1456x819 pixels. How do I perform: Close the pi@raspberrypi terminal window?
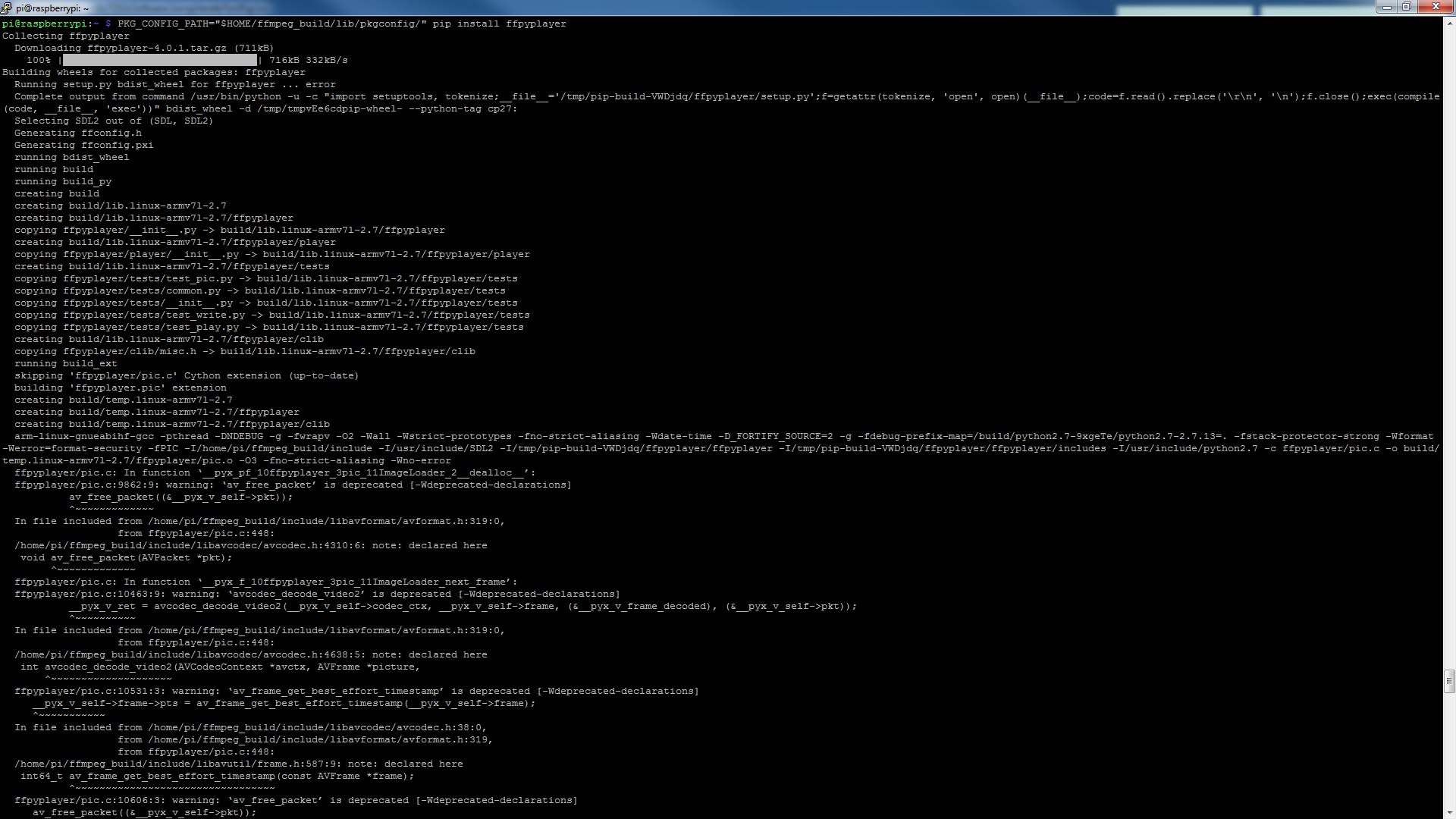coord(1436,7)
